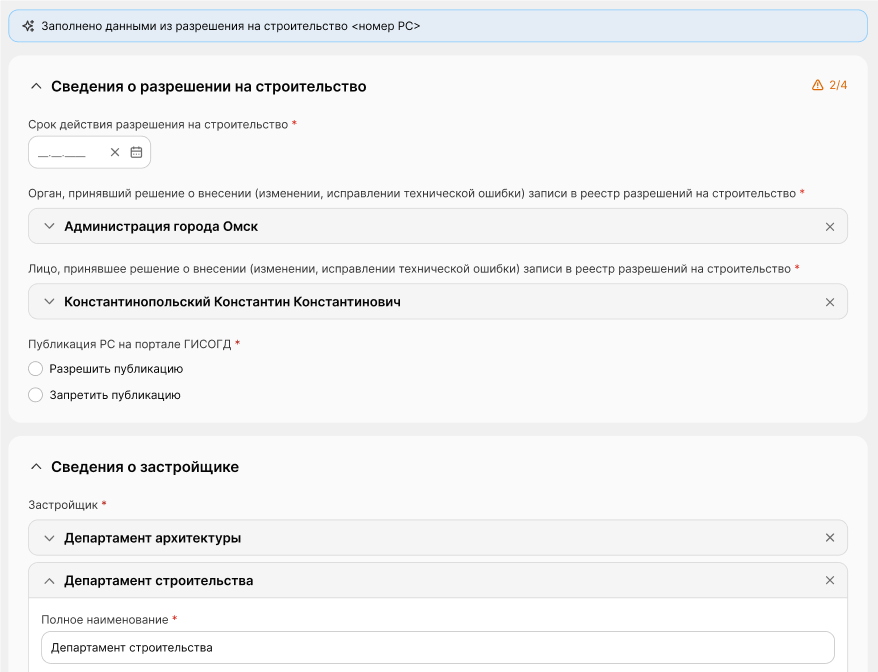Select Разрешить публикацию radio button

point(35,368)
